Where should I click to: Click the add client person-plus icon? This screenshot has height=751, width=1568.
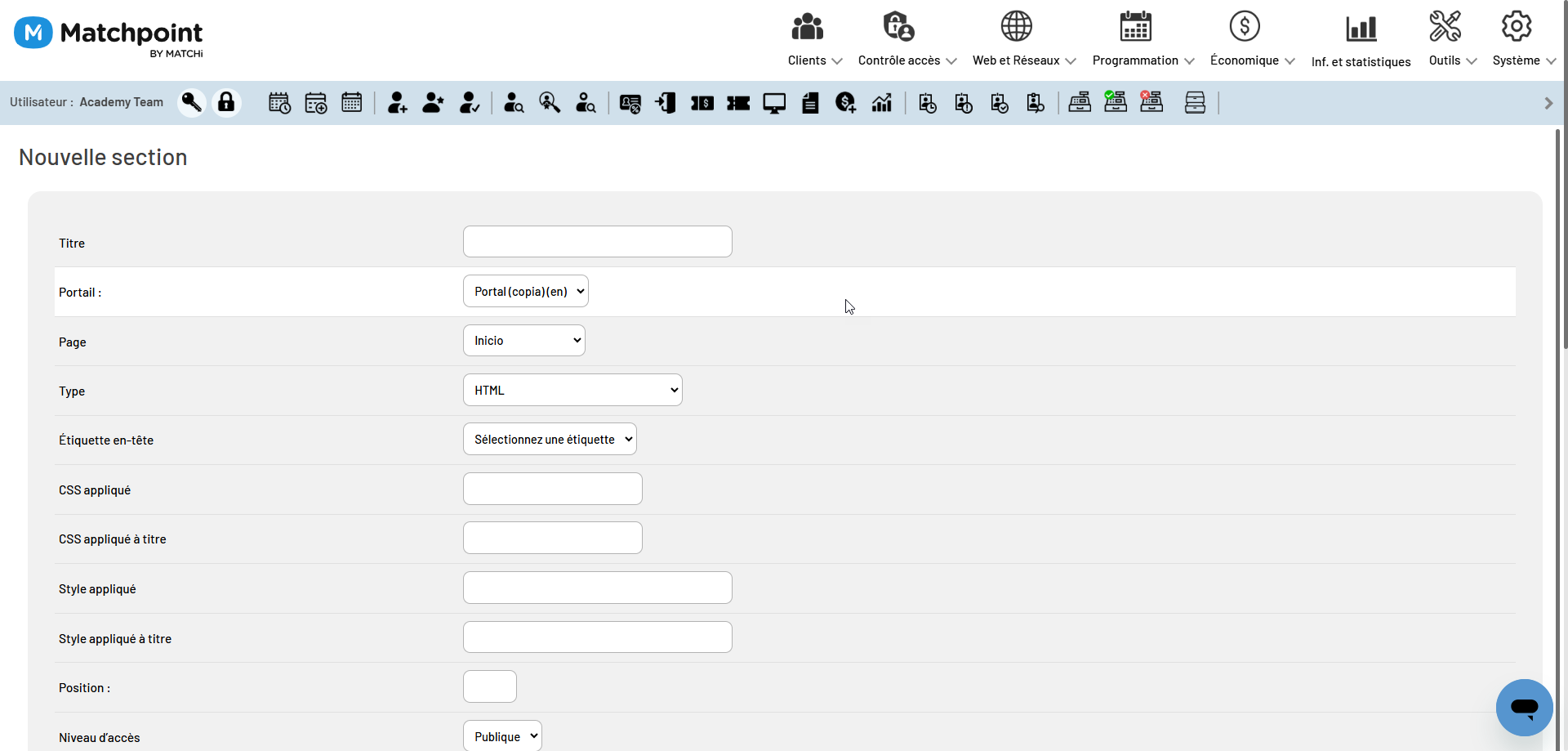point(398,103)
